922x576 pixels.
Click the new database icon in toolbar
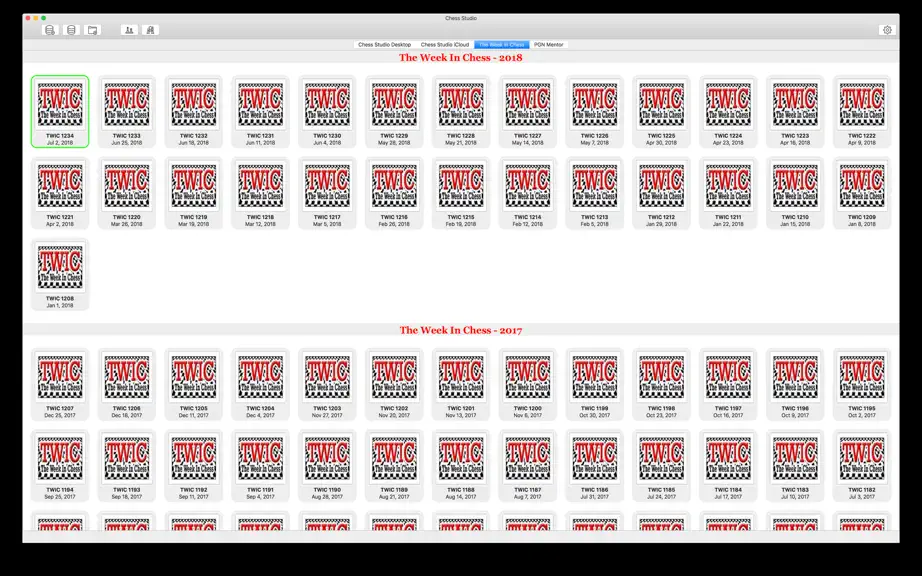click(x=50, y=30)
